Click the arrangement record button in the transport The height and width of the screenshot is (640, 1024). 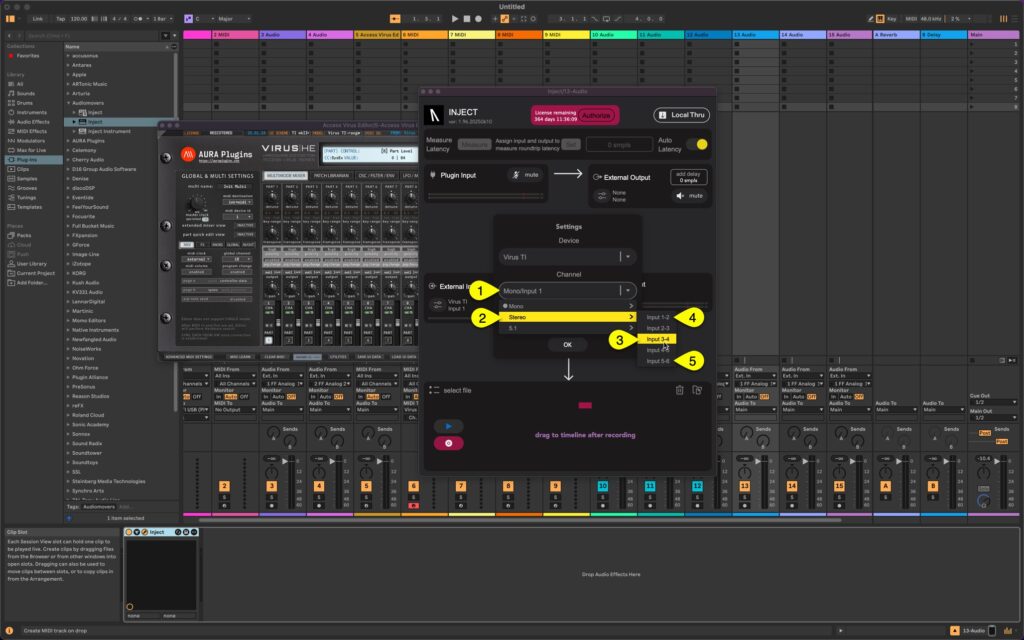pos(478,17)
